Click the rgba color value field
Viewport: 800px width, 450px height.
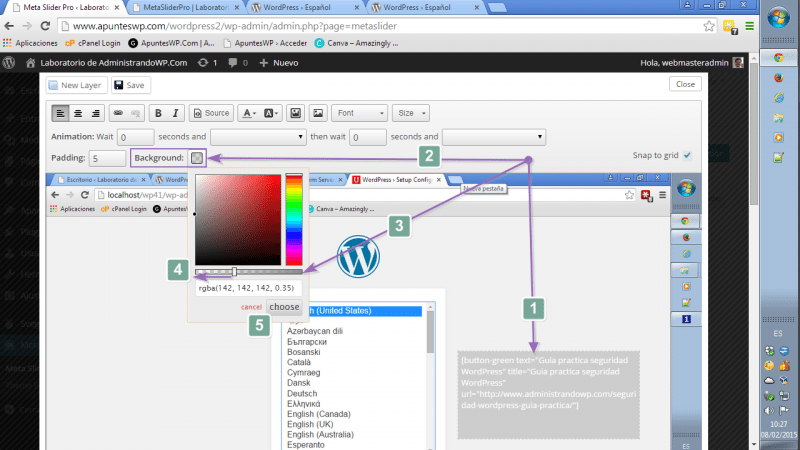point(248,288)
